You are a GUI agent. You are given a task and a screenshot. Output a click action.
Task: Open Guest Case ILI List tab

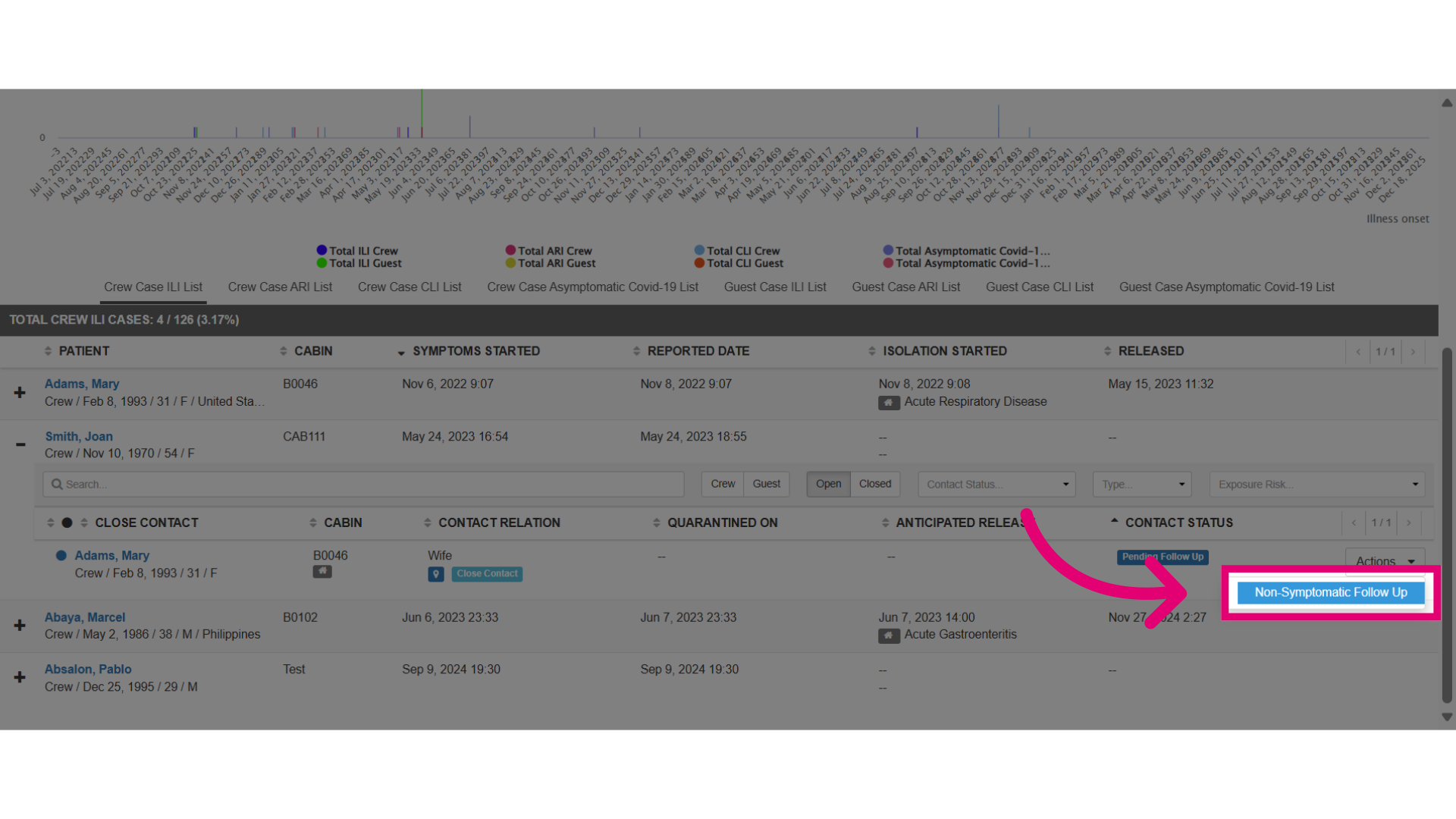click(x=775, y=287)
